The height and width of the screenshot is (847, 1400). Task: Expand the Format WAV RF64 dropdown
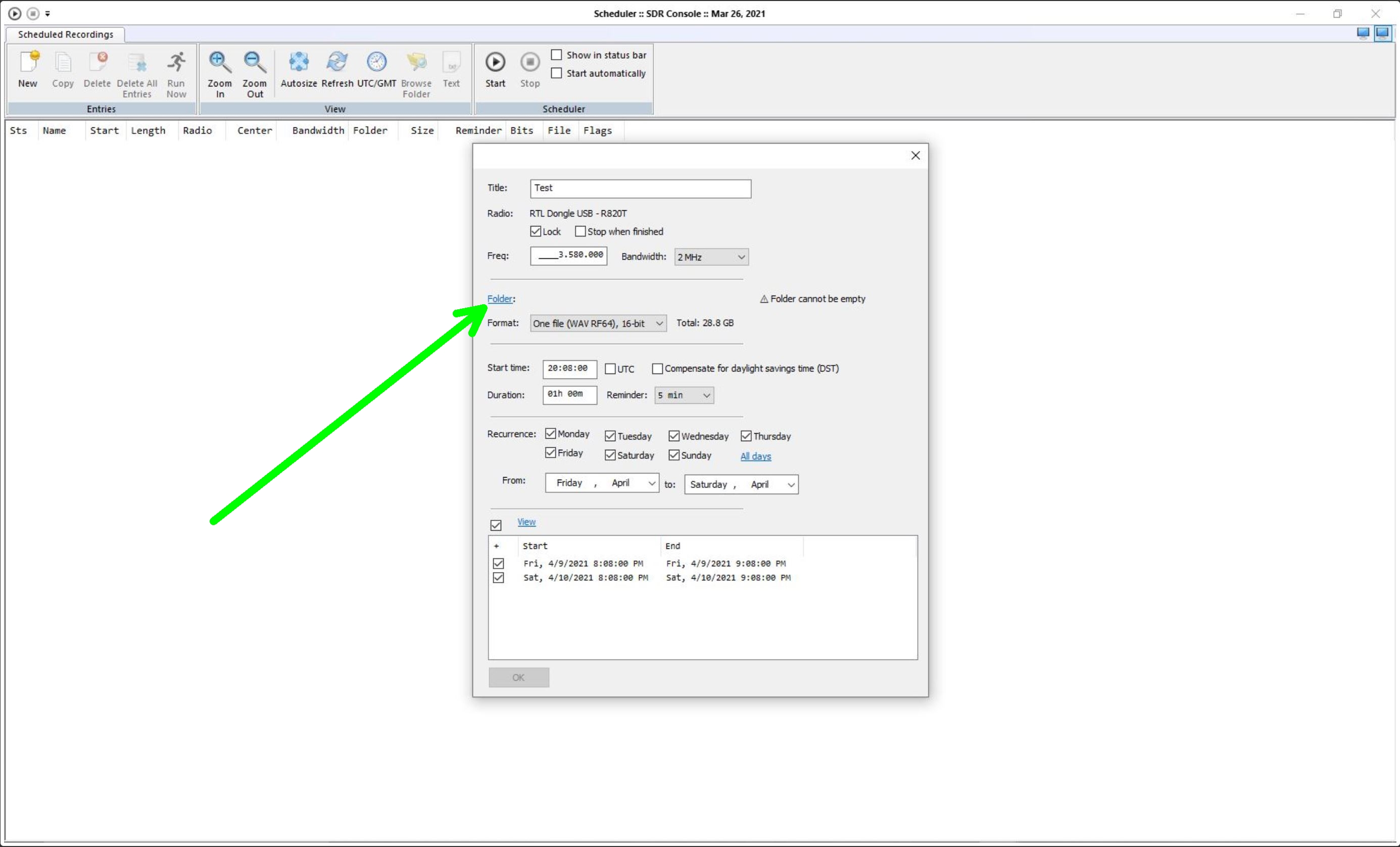click(x=598, y=323)
